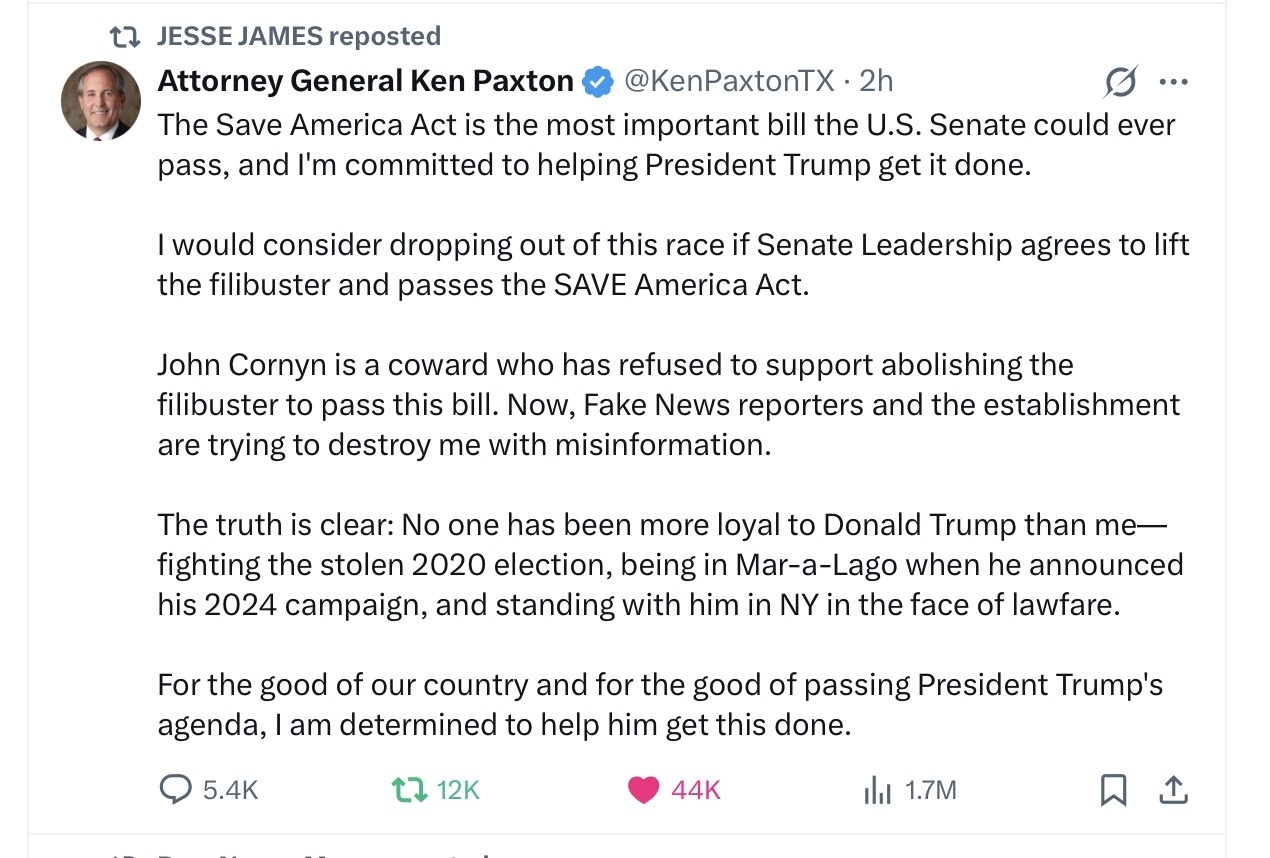Viewport: 1270px width, 858px height.
Task: Open the @KenPaxtonTX handle link
Action: click(729, 80)
